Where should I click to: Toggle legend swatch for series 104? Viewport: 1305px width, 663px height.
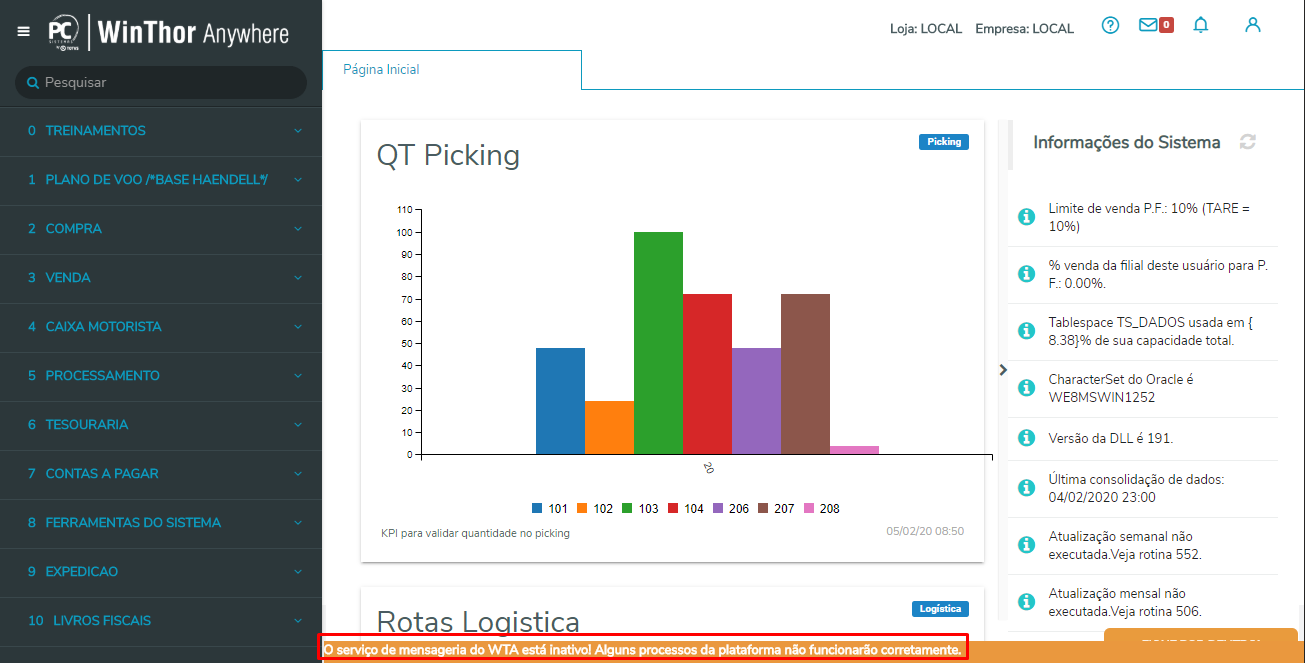pyautogui.click(x=673, y=509)
